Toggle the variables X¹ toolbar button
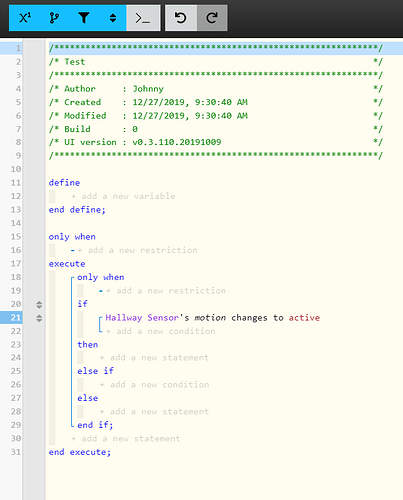 point(24,18)
